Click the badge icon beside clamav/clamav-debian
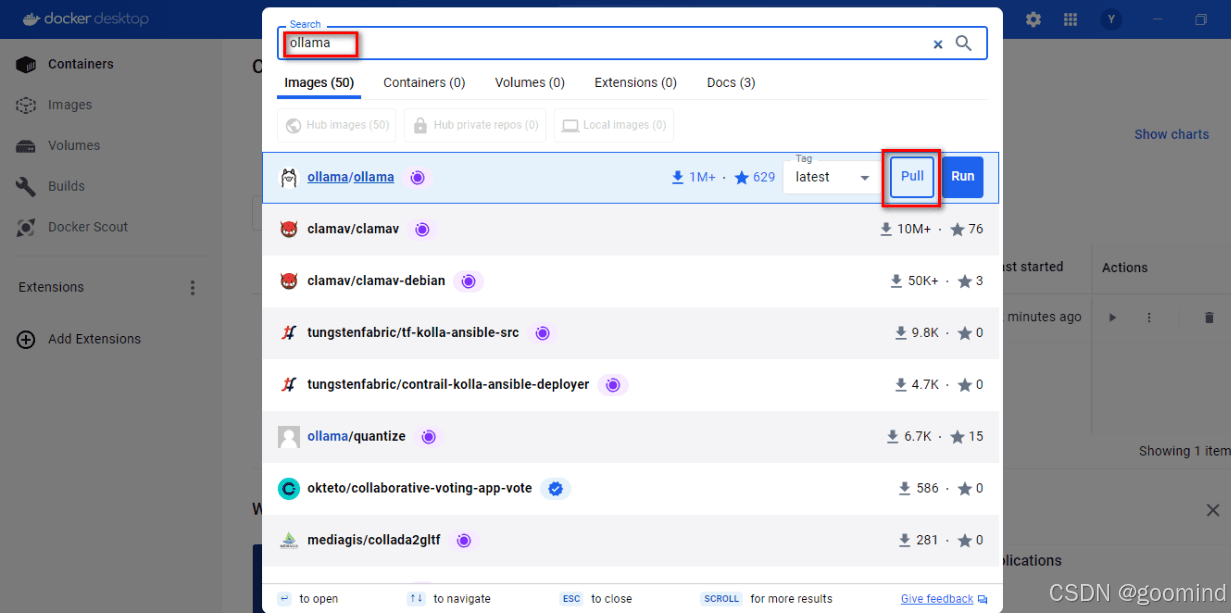 click(468, 281)
